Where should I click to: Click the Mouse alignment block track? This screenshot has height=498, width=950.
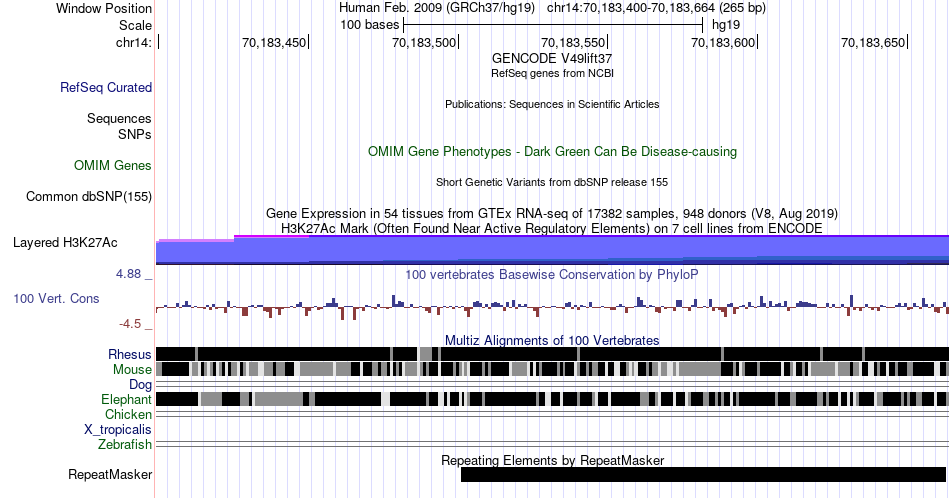tap(552, 369)
